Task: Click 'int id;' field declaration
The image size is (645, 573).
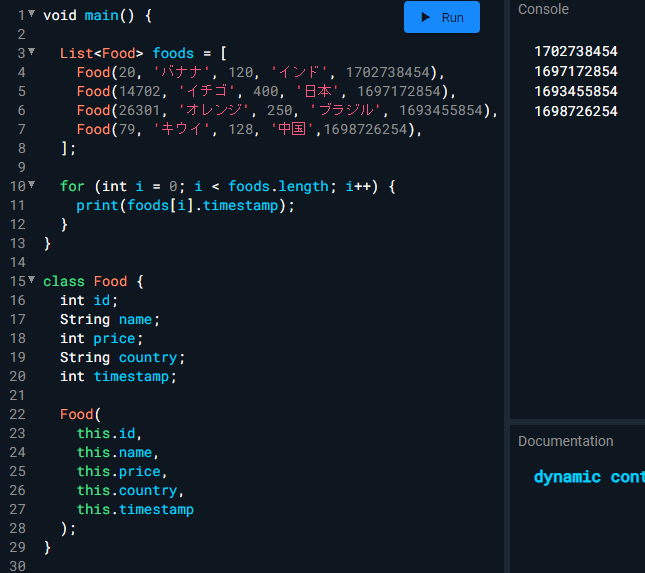Action: click(x=89, y=300)
